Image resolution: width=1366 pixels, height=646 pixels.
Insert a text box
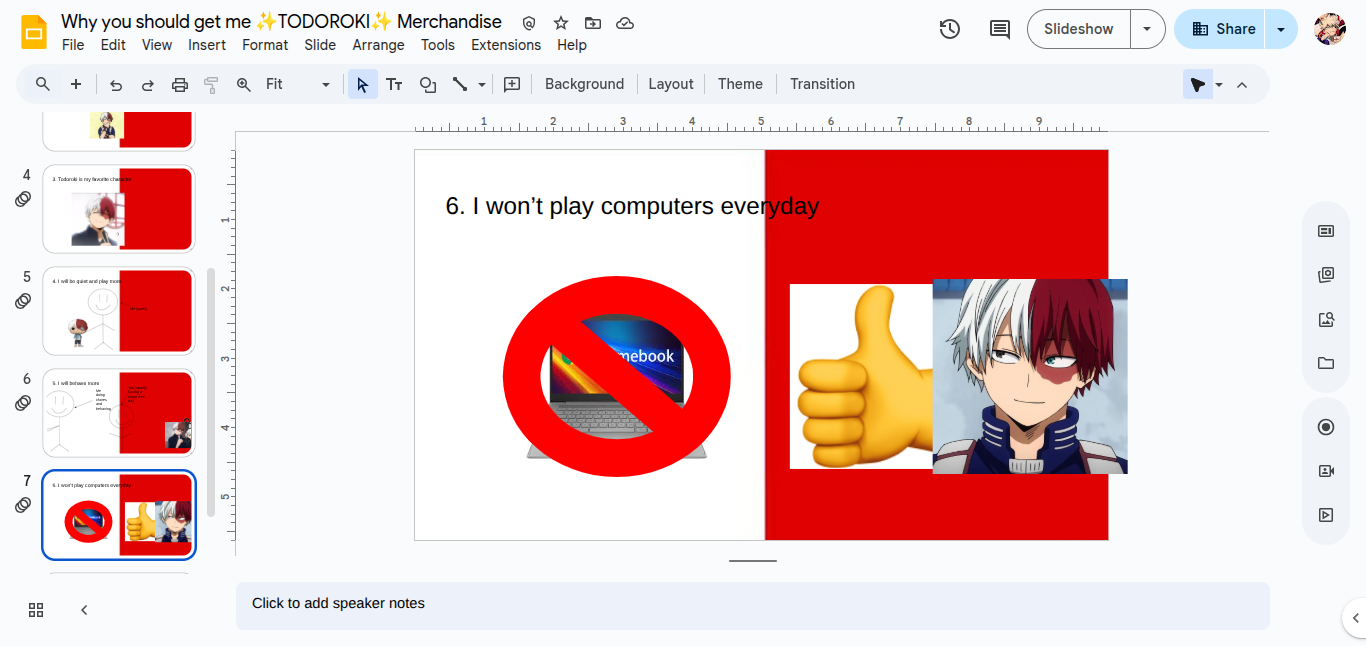tap(395, 84)
